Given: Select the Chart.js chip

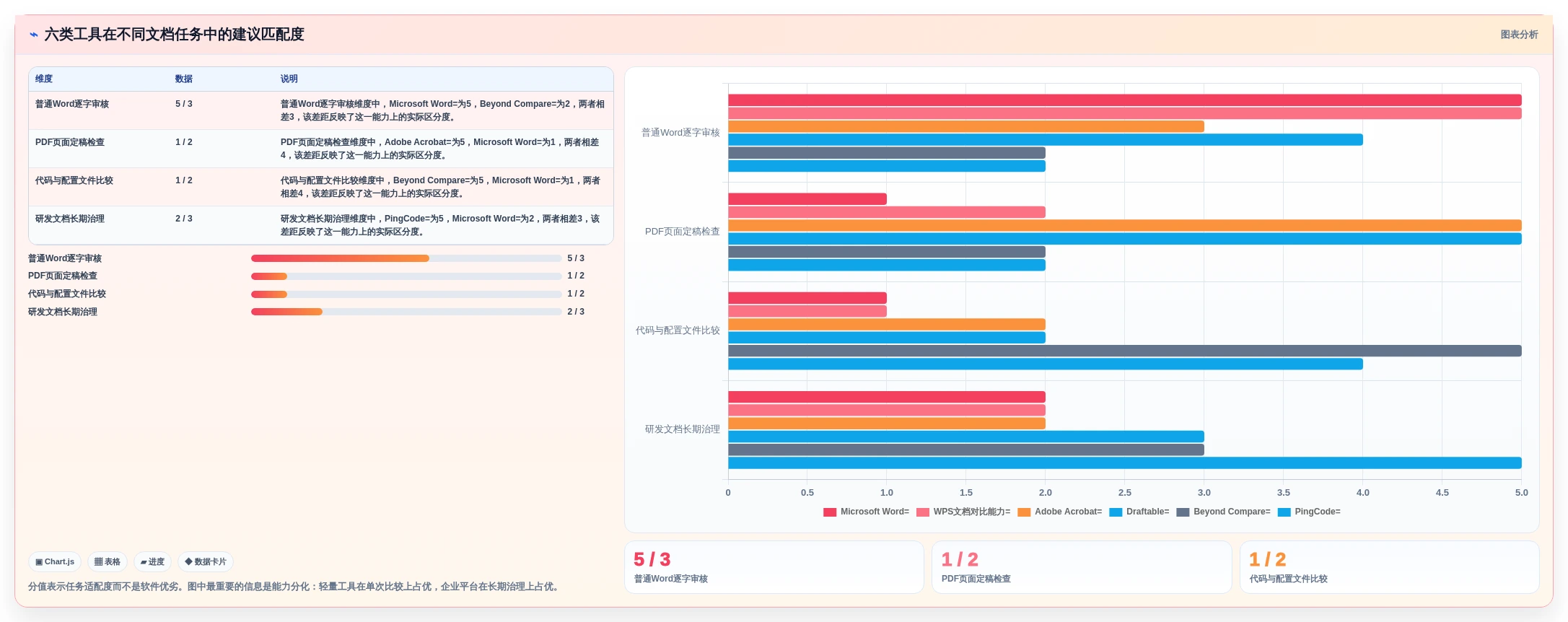Looking at the screenshot, I should click(55, 561).
